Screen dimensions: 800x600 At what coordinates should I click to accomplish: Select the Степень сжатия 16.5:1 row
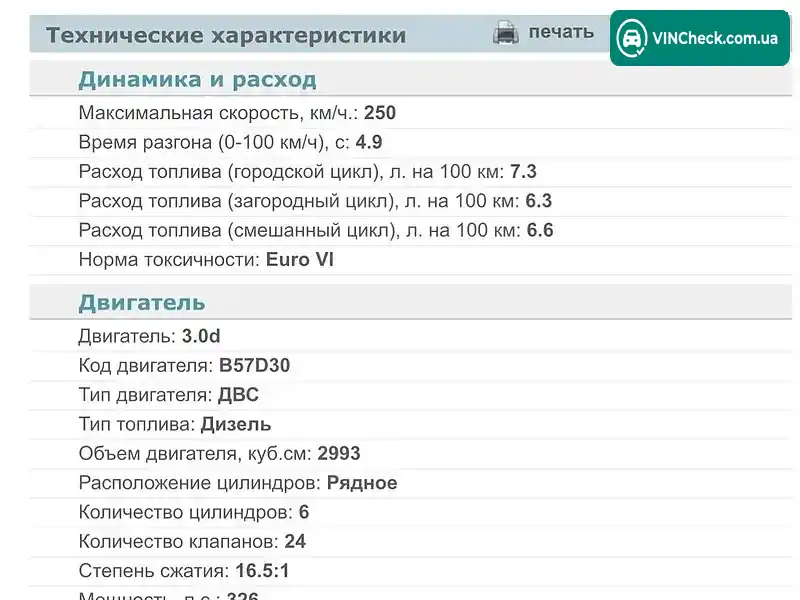click(x=411, y=571)
